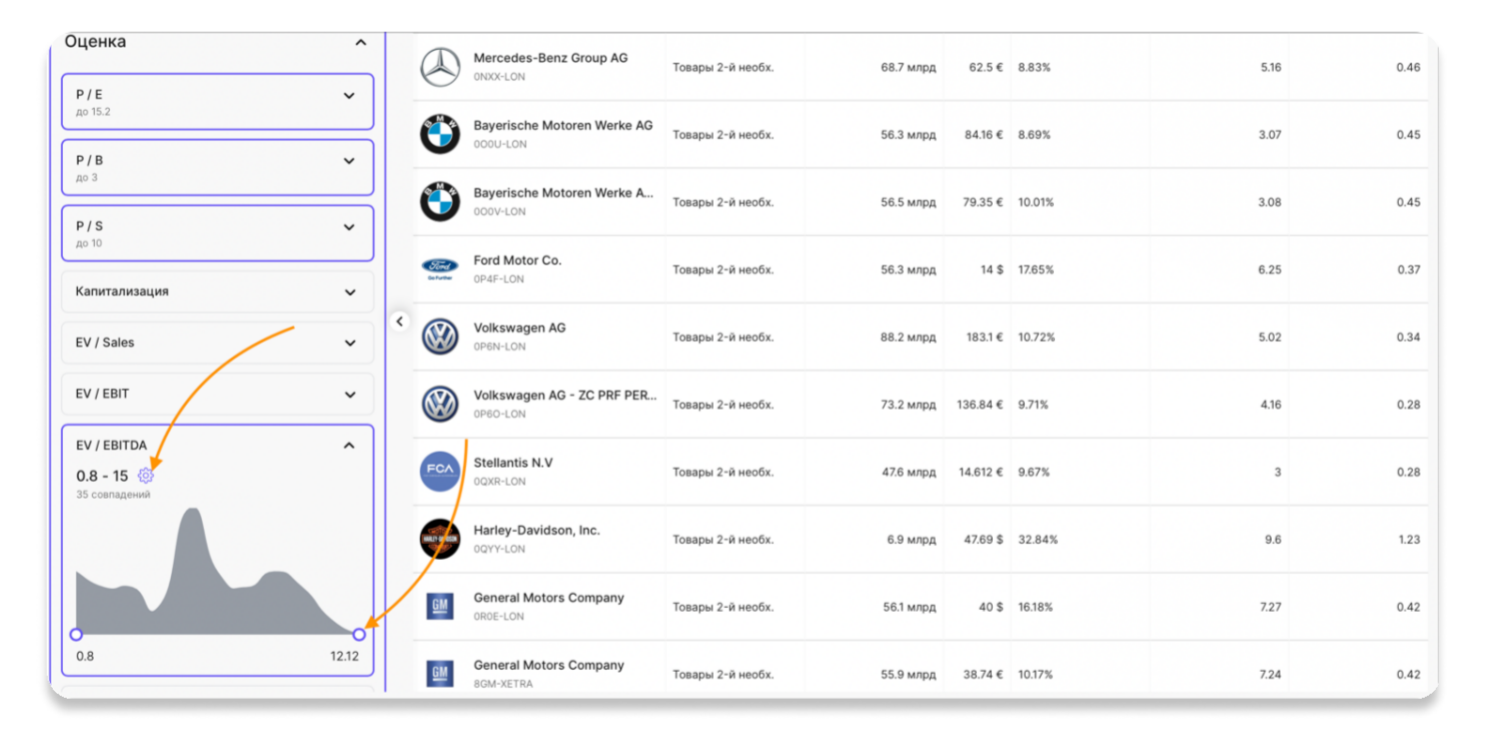Click the Stellantis FCA logo

tap(440, 472)
